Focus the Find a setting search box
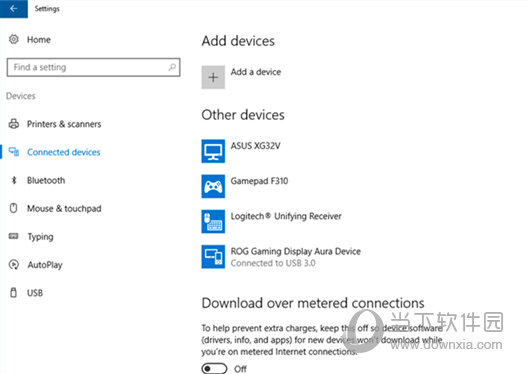 point(93,67)
